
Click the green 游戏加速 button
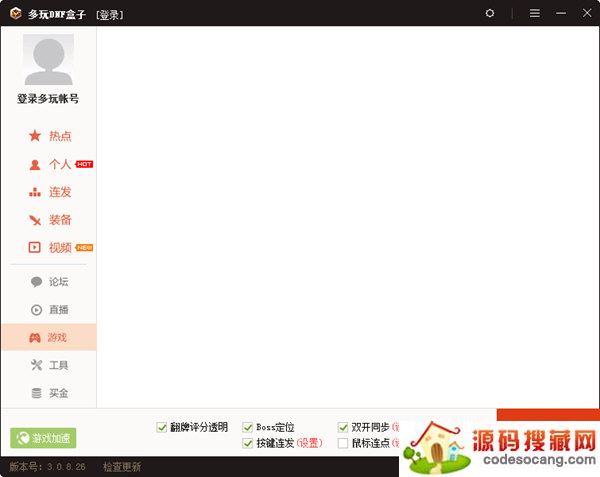click(x=43, y=438)
